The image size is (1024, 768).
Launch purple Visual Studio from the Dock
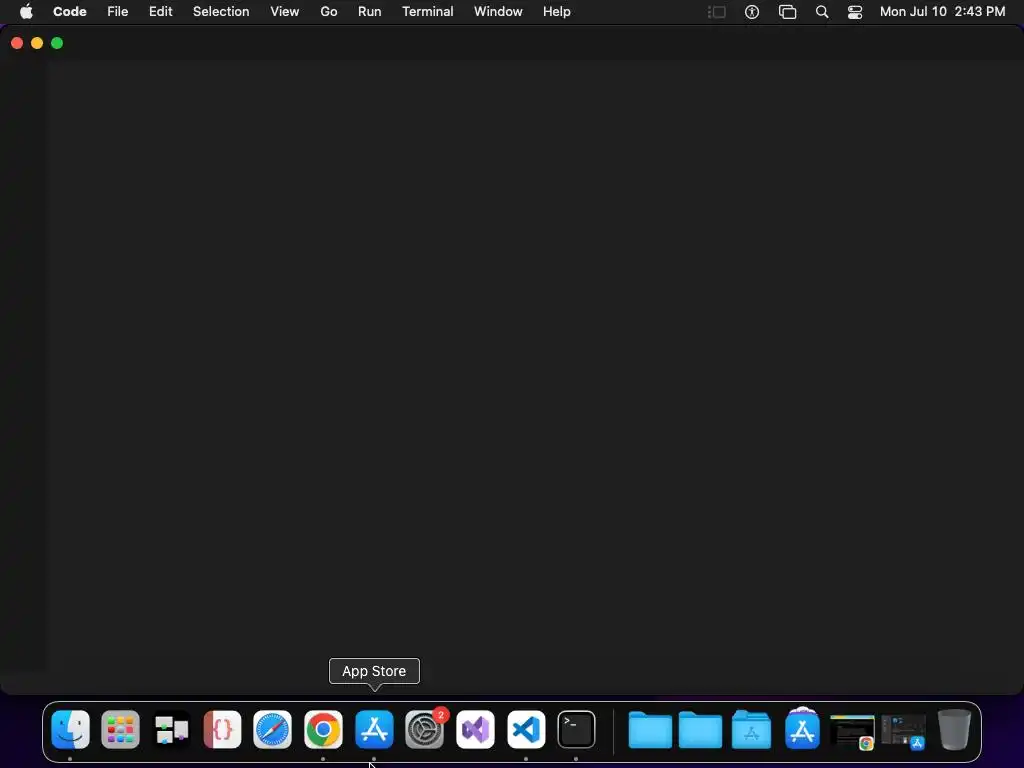click(x=475, y=729)
